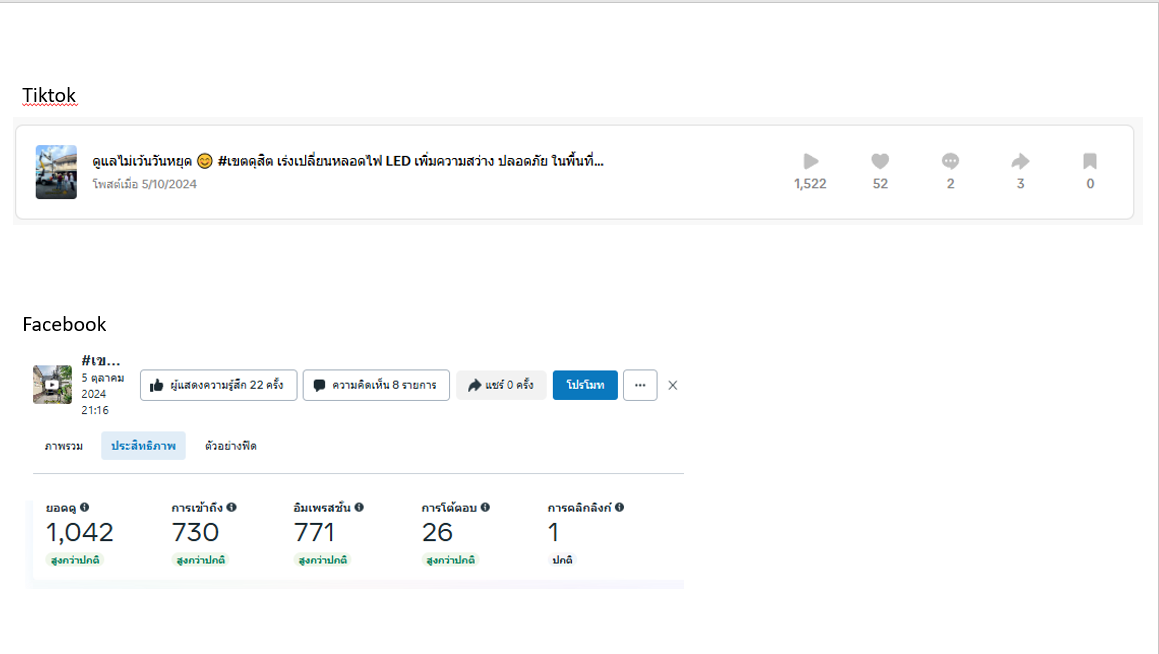Click the 1,522 views count

(x=810, y=184)
